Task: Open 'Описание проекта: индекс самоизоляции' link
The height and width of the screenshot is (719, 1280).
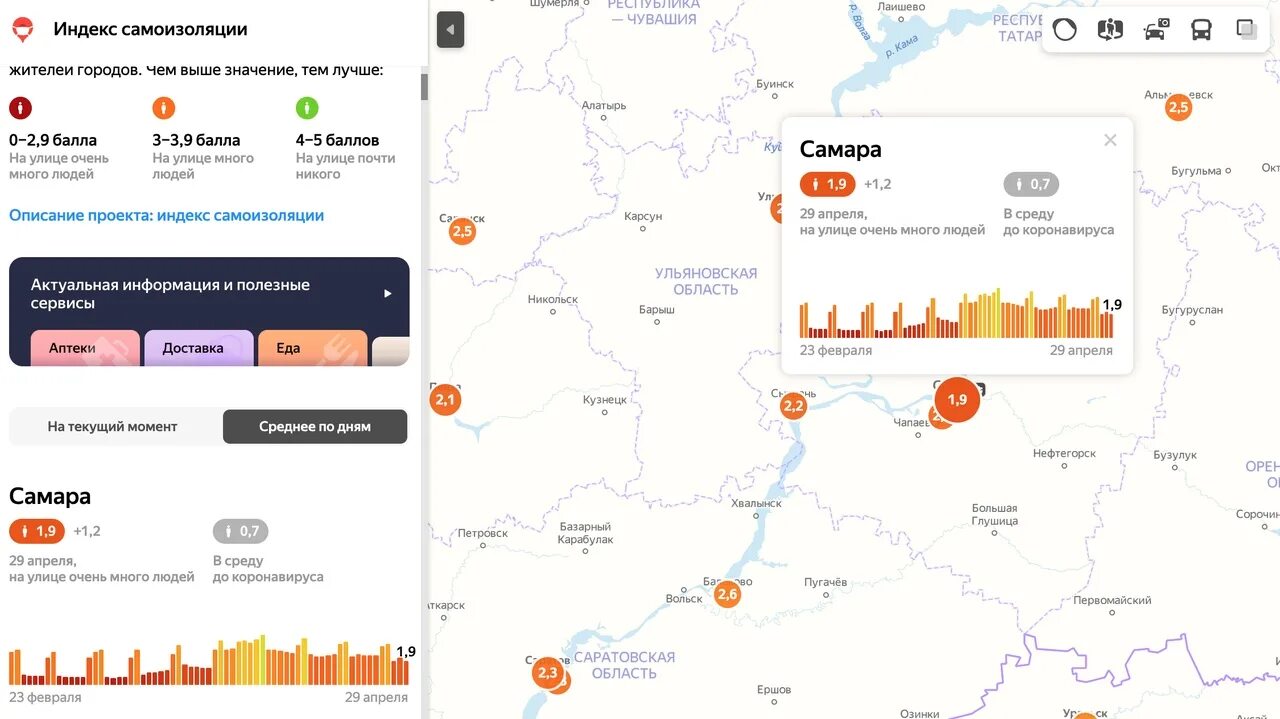Action: tap(167, 215)
